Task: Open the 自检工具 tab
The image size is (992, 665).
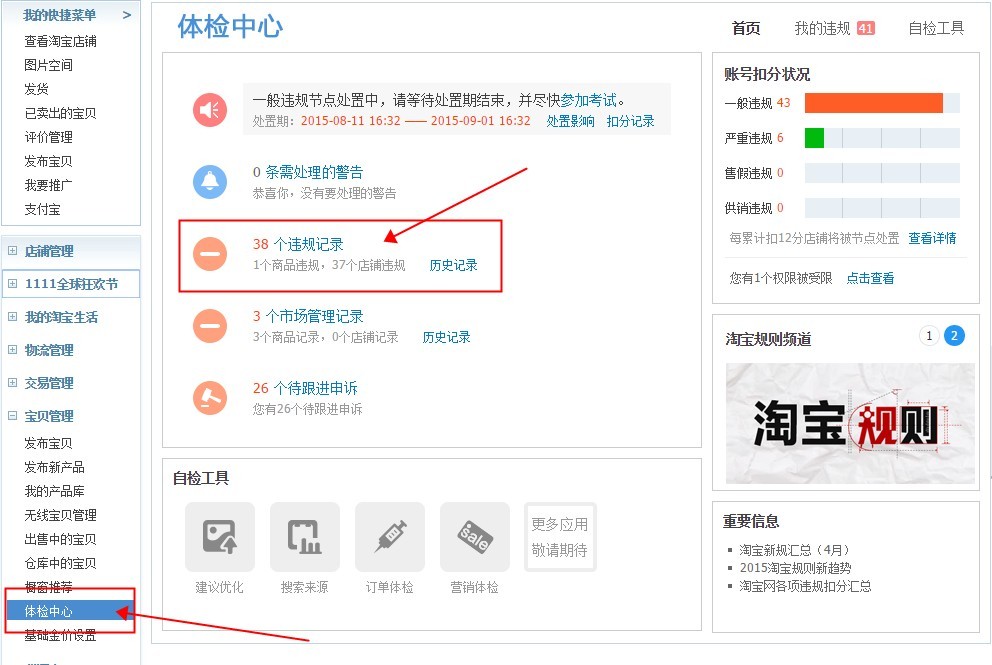Action: 936,28
